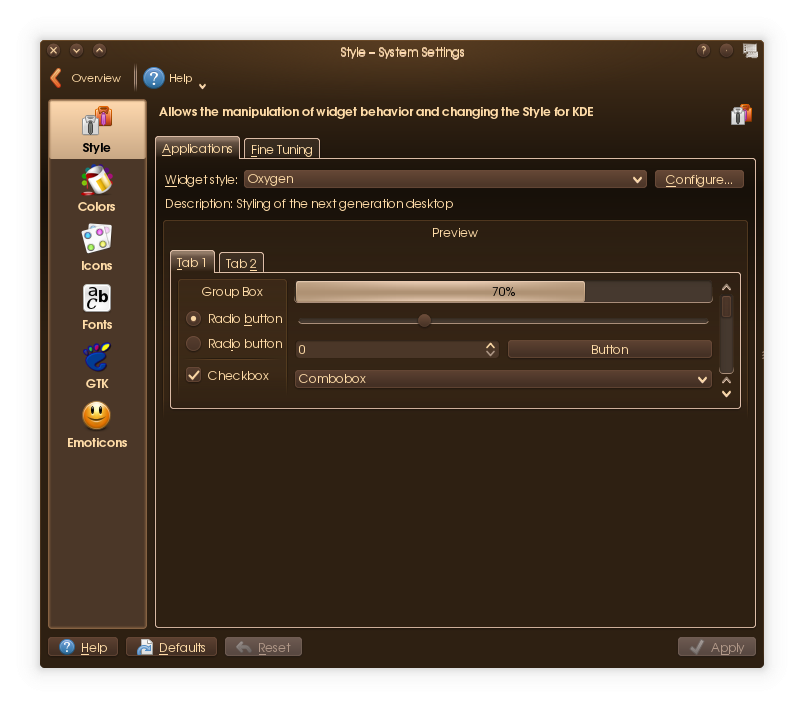This screenshot has height=708, width=804.
Task: Click the preview scrollbar bottom down arrow
Action: 726,394
